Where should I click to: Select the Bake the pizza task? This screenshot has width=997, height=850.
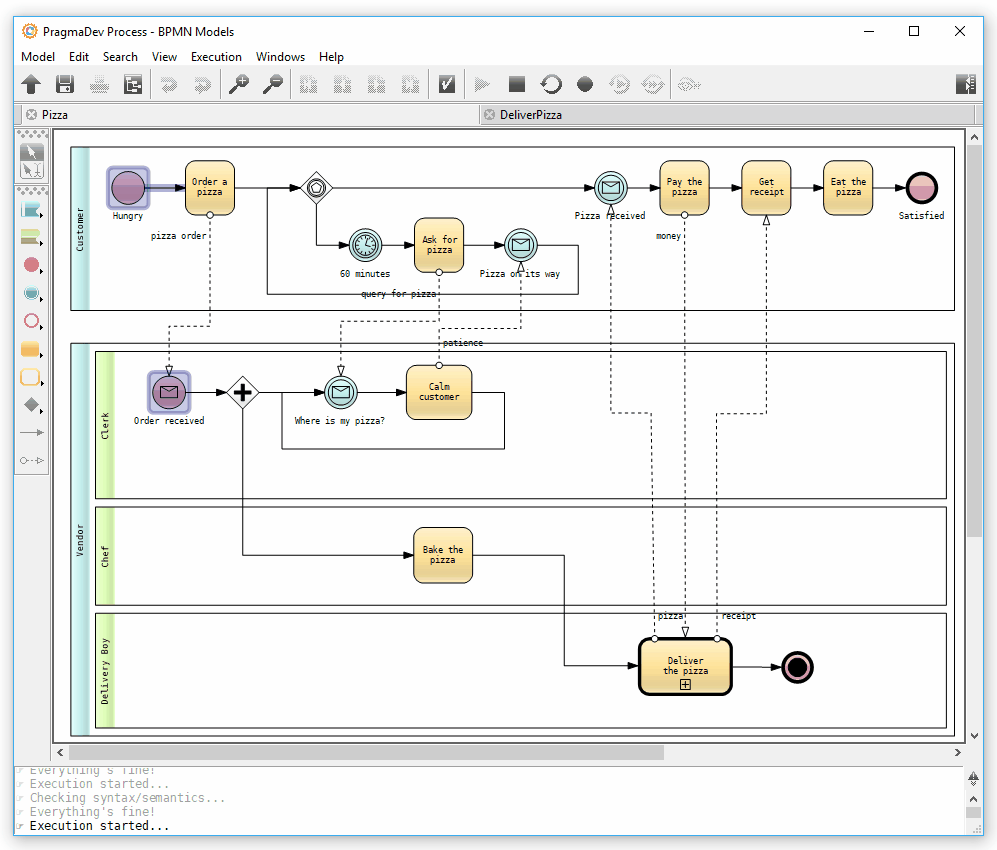coord(442,555)
